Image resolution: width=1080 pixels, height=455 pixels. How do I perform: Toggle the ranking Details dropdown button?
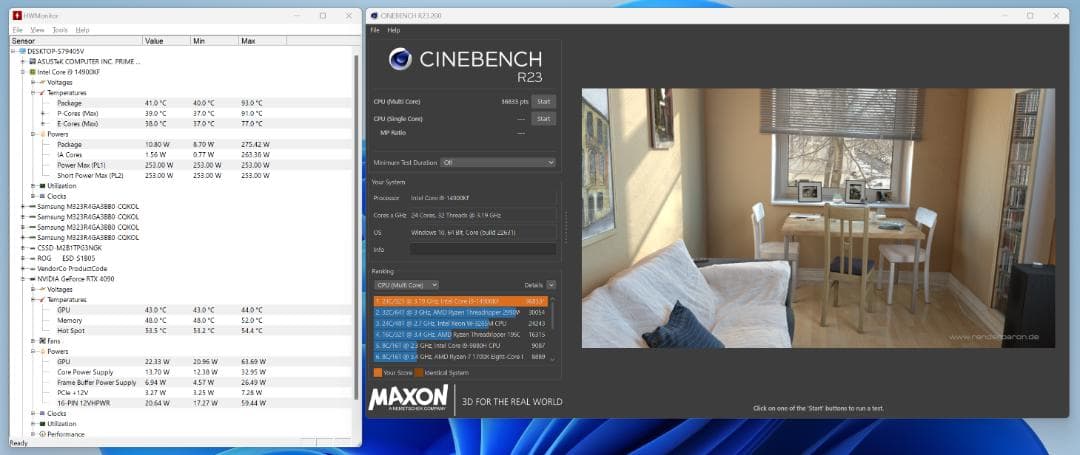pyautogui.click(x=550, y=285)
